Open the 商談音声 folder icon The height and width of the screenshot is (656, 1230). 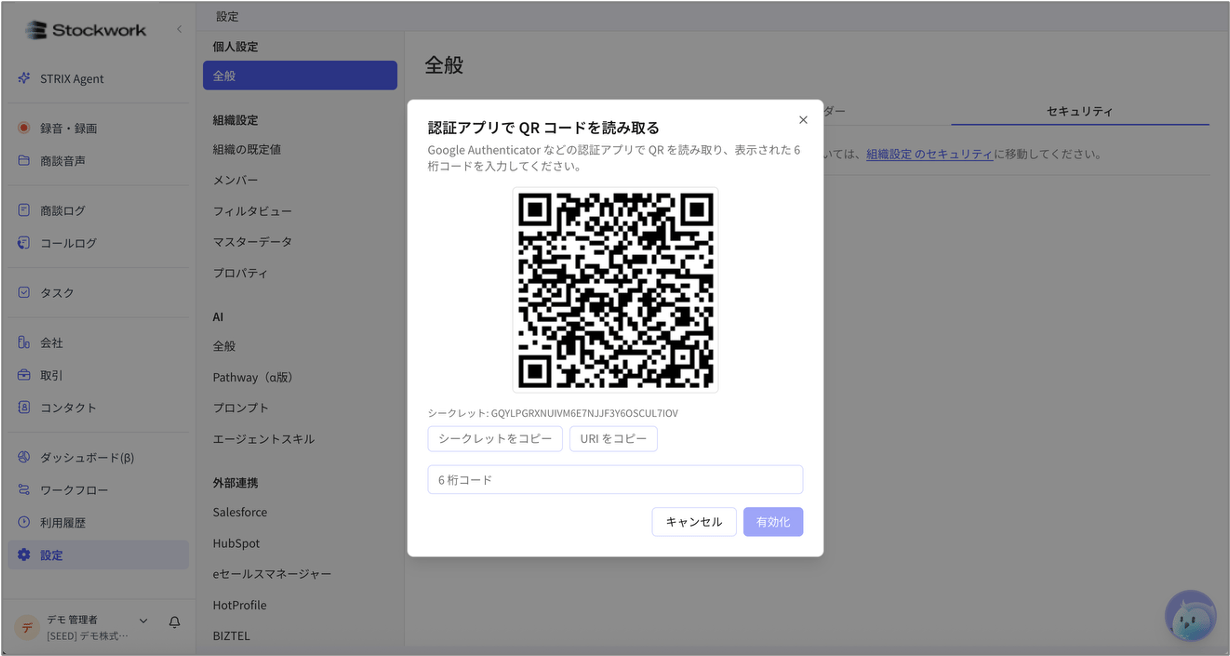coord(24,160)
